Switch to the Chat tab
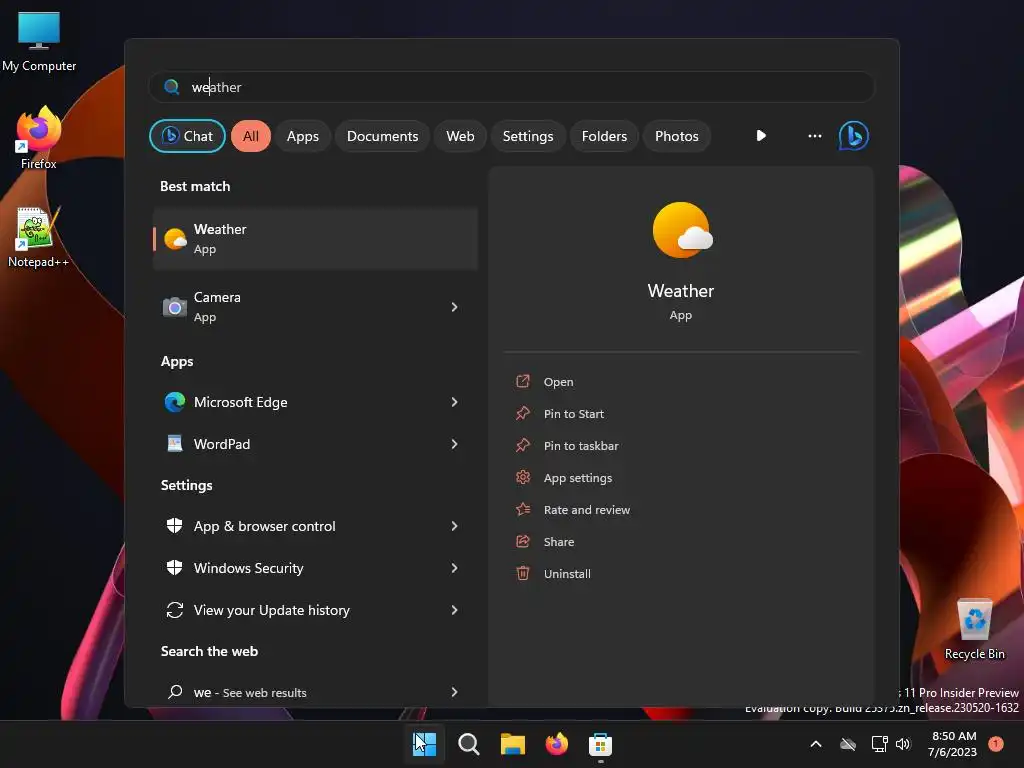1024x768 pixels. tap(187, 136)
